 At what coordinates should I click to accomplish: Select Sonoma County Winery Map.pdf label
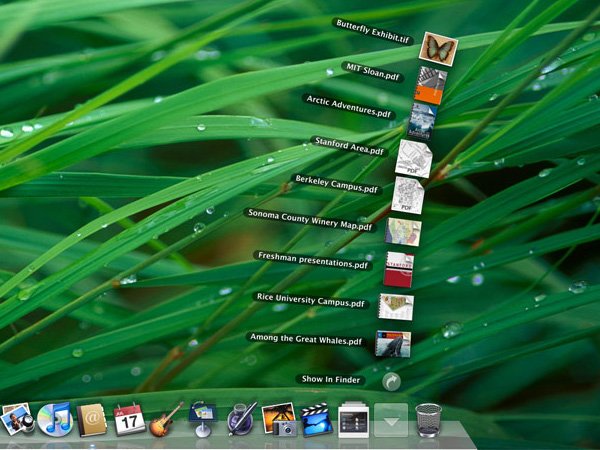[310, 220]
